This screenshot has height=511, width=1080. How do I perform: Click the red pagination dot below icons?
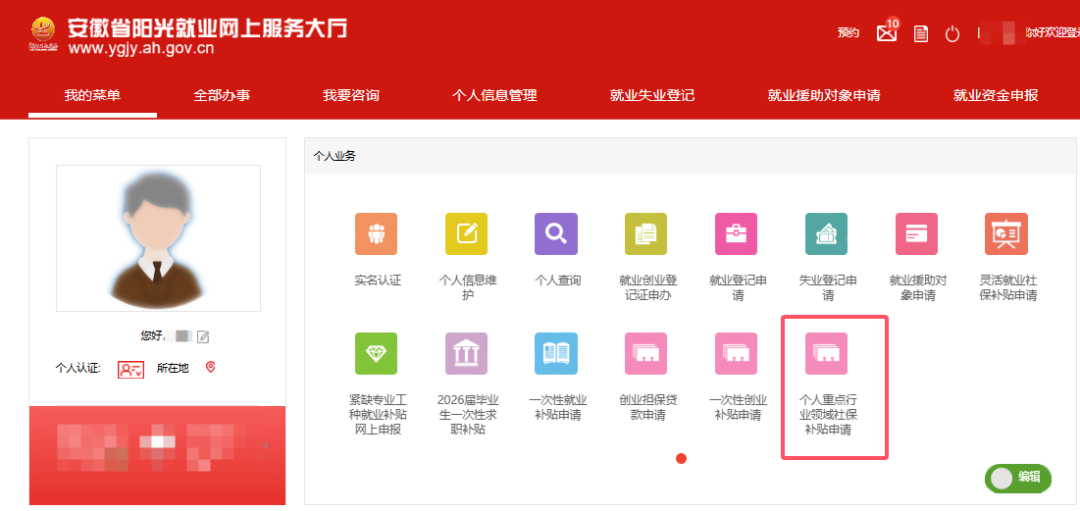click(x=681, y=459)
